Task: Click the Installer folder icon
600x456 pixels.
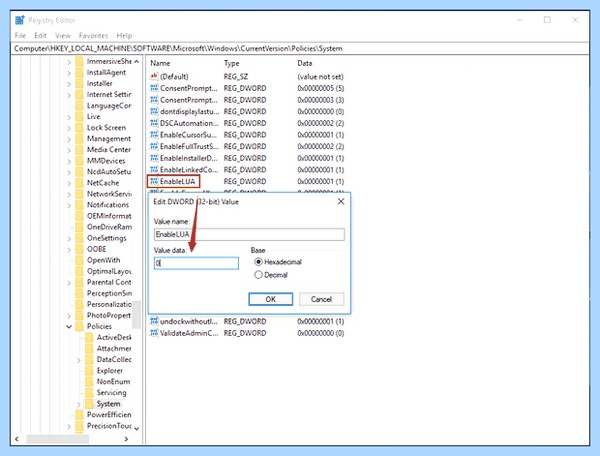Action: click(79, 84)
